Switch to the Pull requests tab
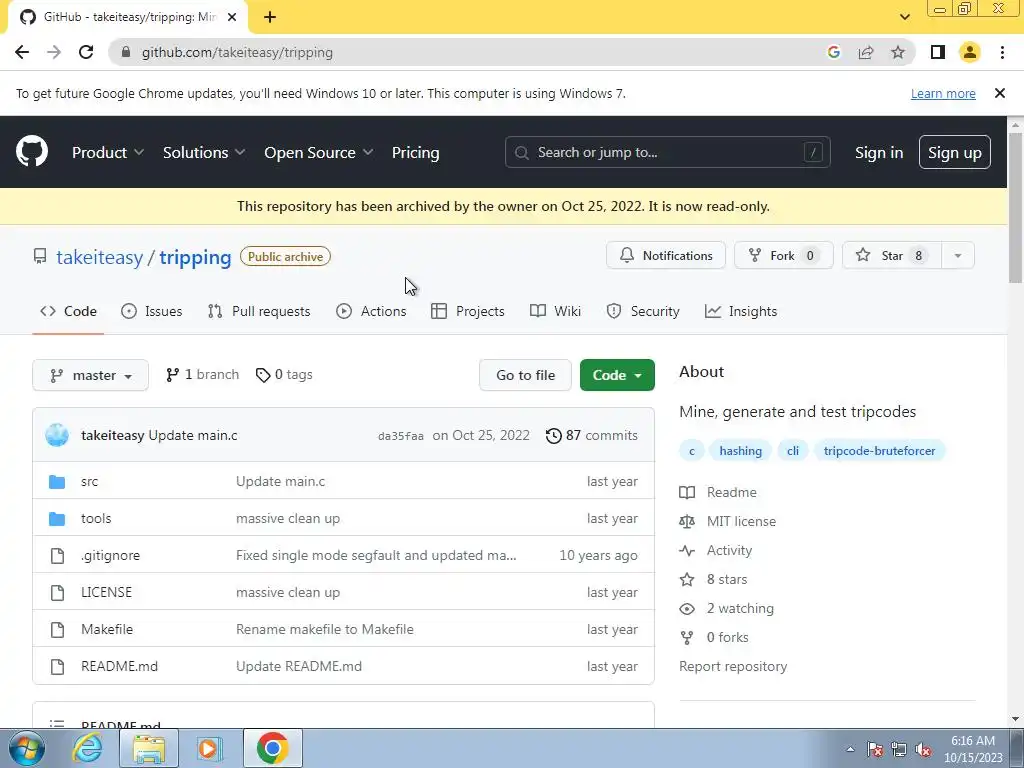 pyautogui.click(x=259, y=312)
